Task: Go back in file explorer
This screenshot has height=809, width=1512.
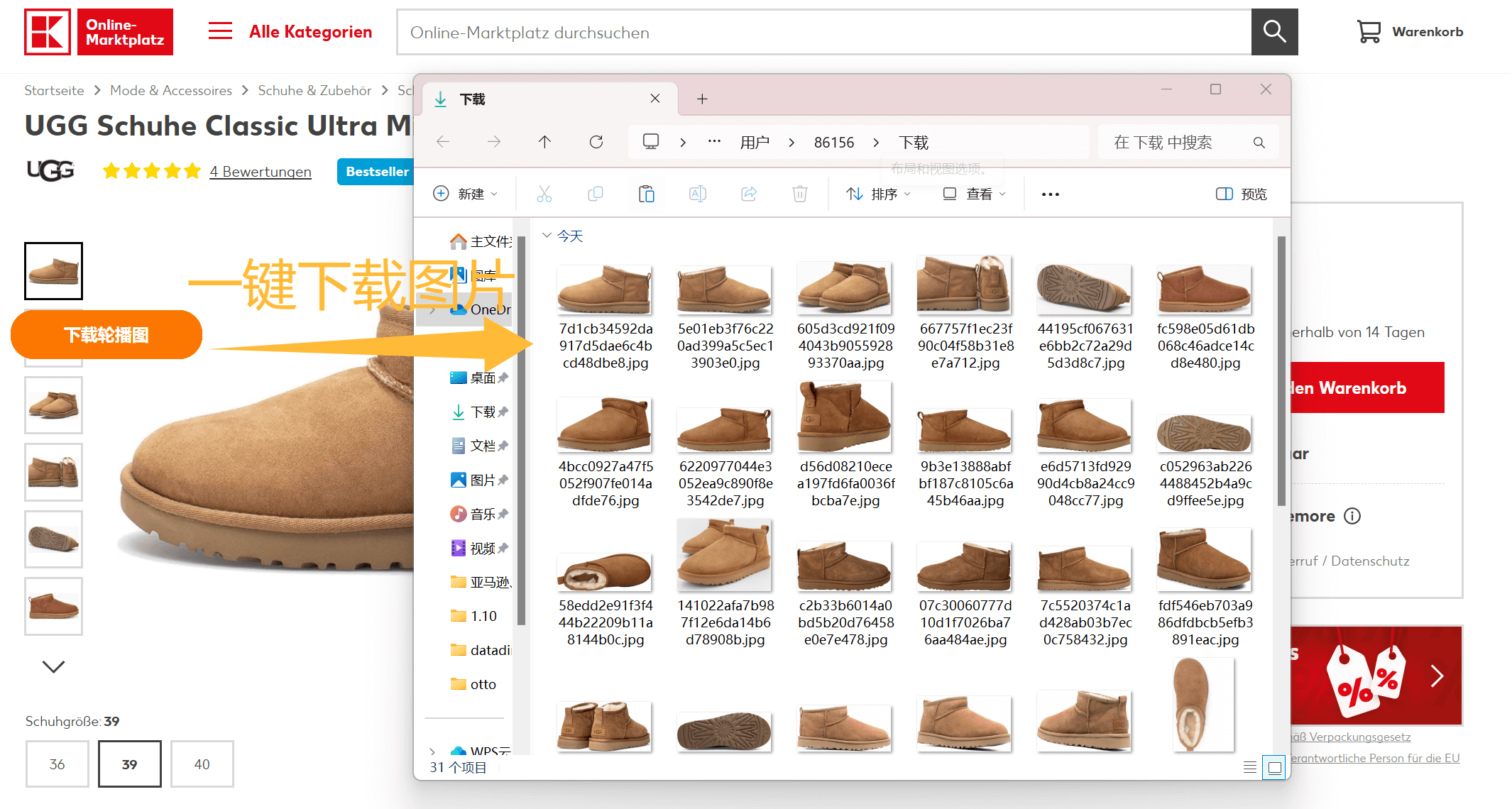Action: pyautogui.click(x=443, y=142)
